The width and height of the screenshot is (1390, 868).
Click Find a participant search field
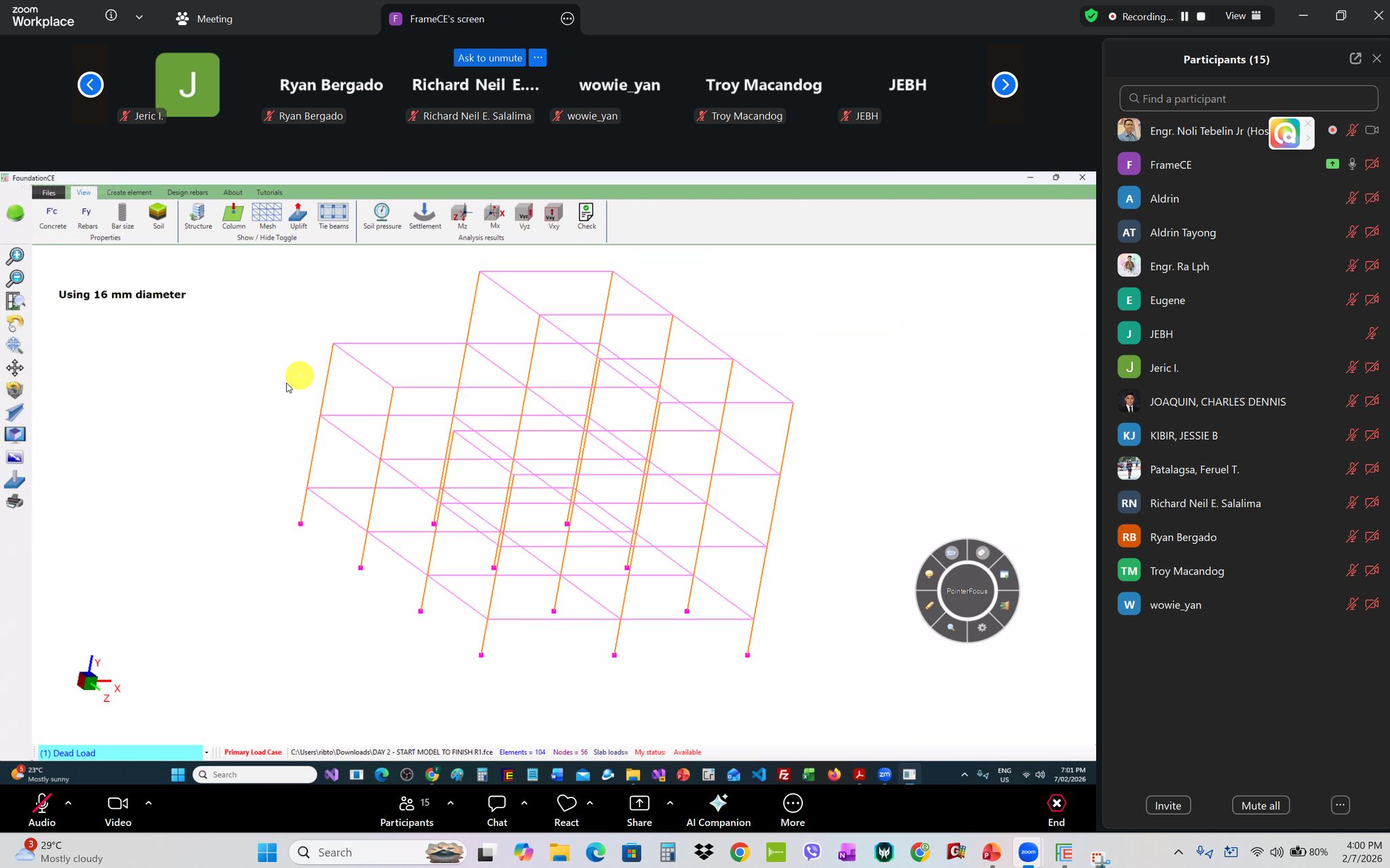pyautogui.click(x=1248, y=98)
